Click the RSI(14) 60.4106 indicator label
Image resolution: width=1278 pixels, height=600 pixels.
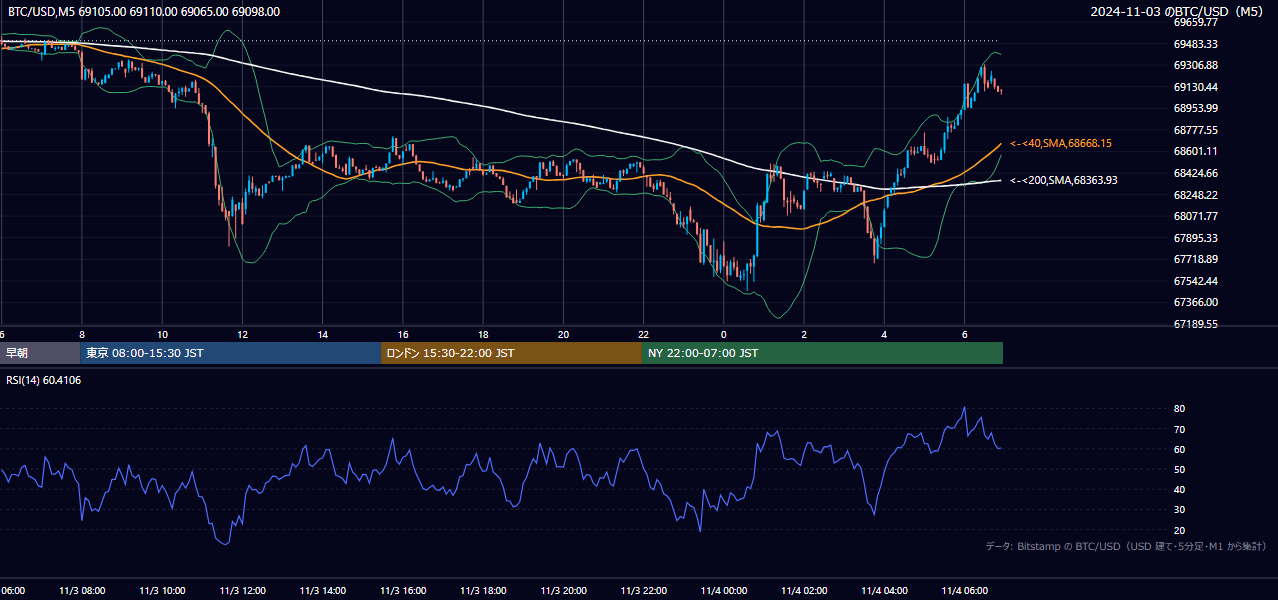tap(44, 380)
